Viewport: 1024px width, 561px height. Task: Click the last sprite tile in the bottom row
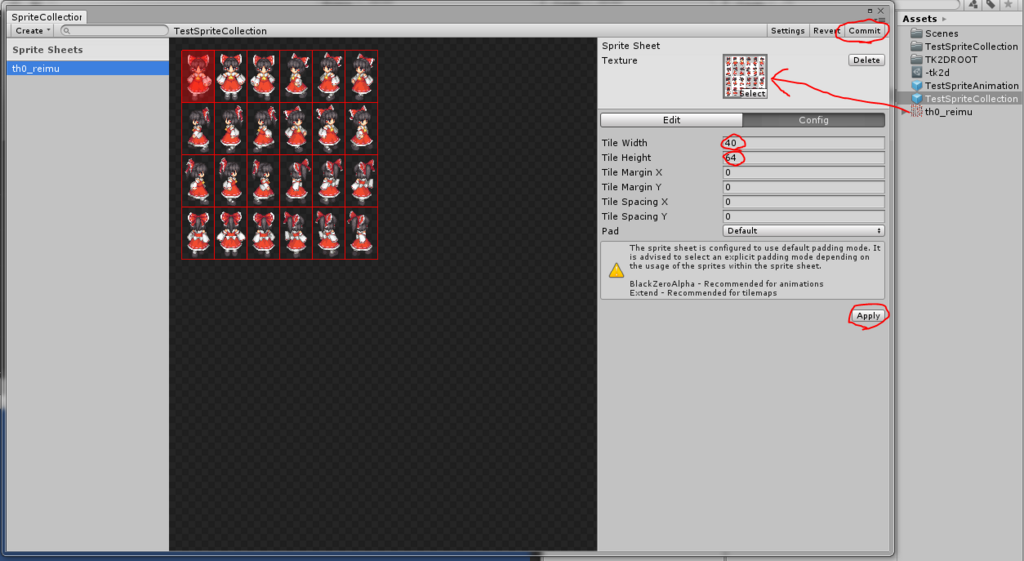pyautogui.click(x=361, y=233)
